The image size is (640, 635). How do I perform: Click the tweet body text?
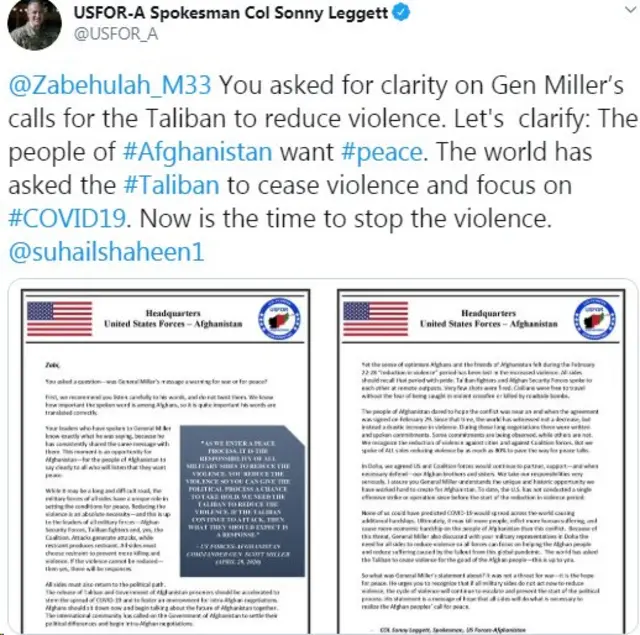click(x=322, y=169)
